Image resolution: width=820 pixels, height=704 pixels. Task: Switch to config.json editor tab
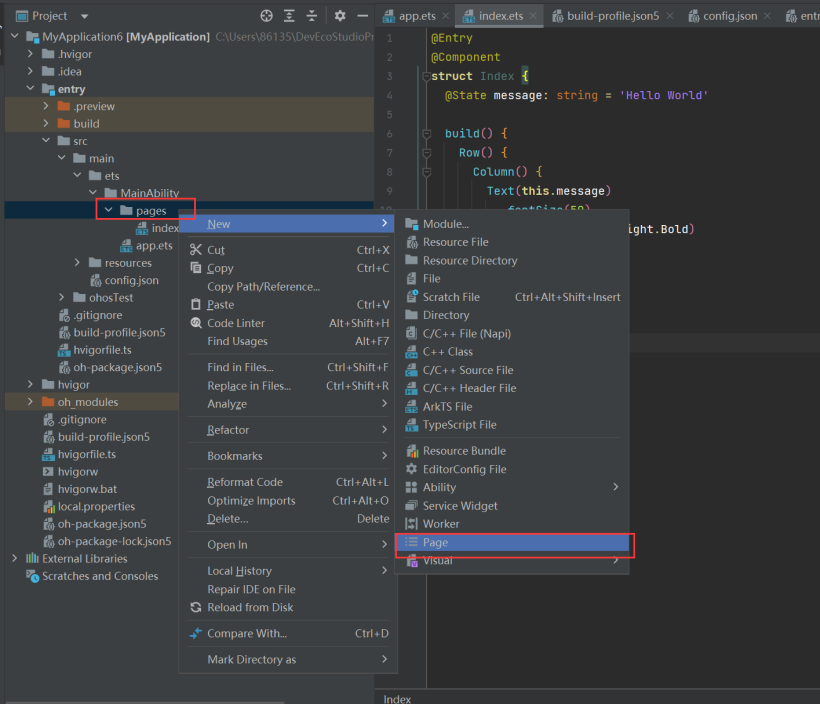pos(730,16)
